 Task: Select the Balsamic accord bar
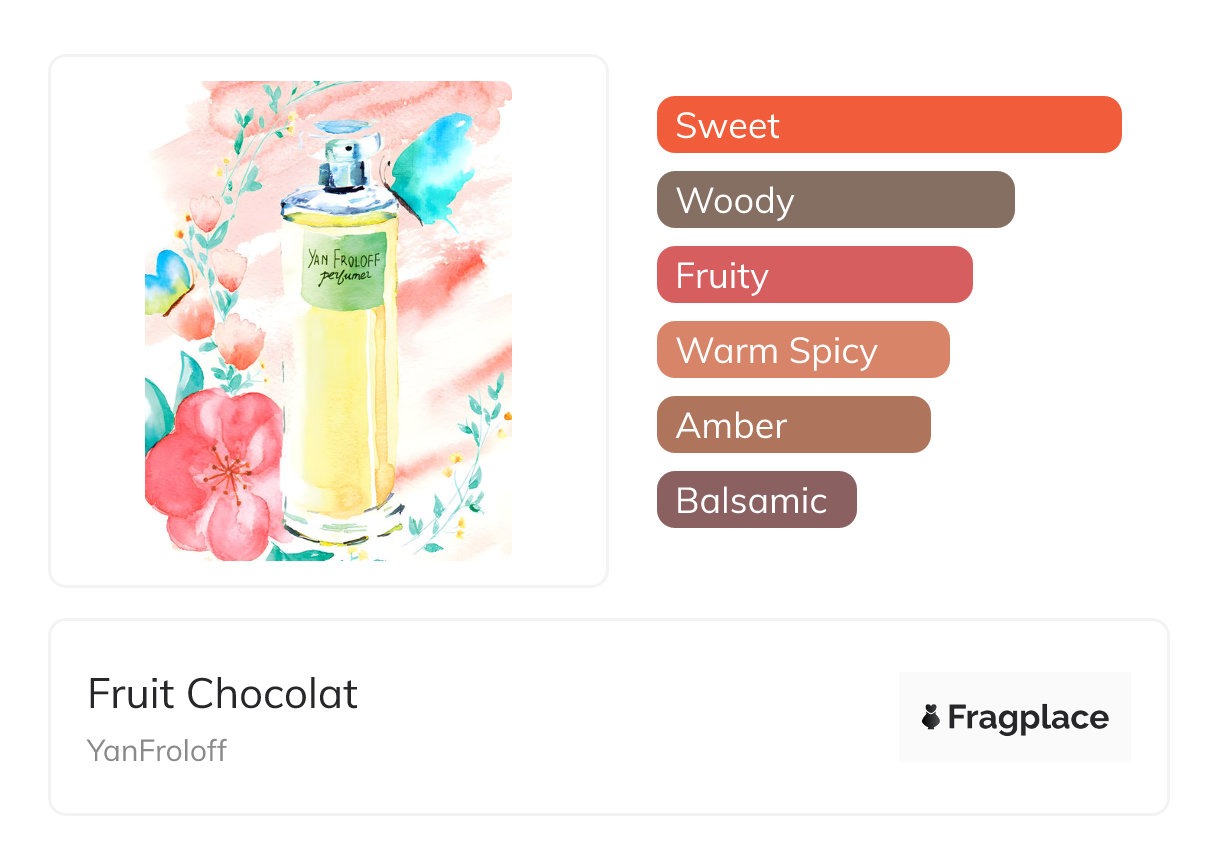[756, 500]
